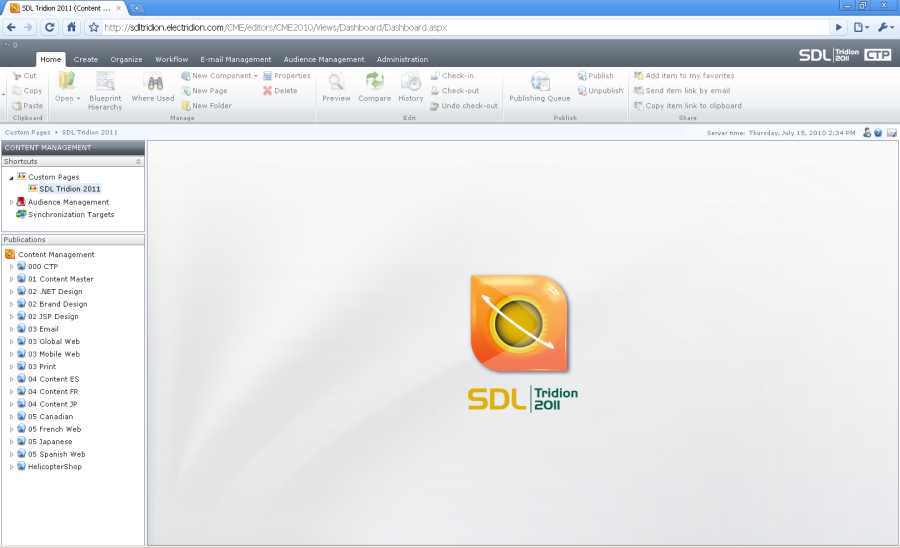Click the Where Used binoculars icon

click(155, 83)
